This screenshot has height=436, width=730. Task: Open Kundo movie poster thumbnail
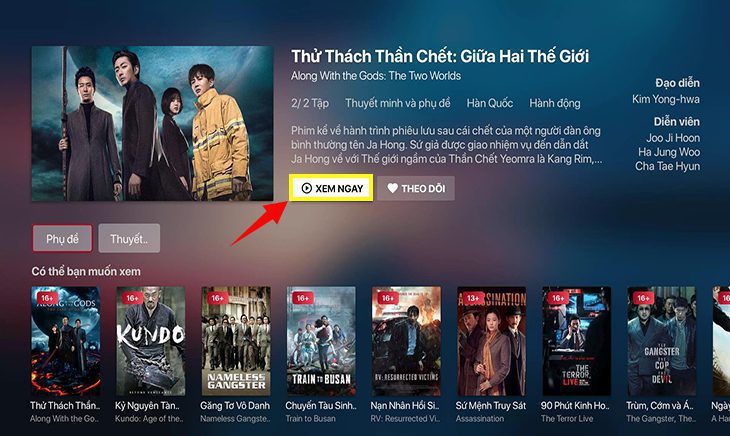click(150, 341)
